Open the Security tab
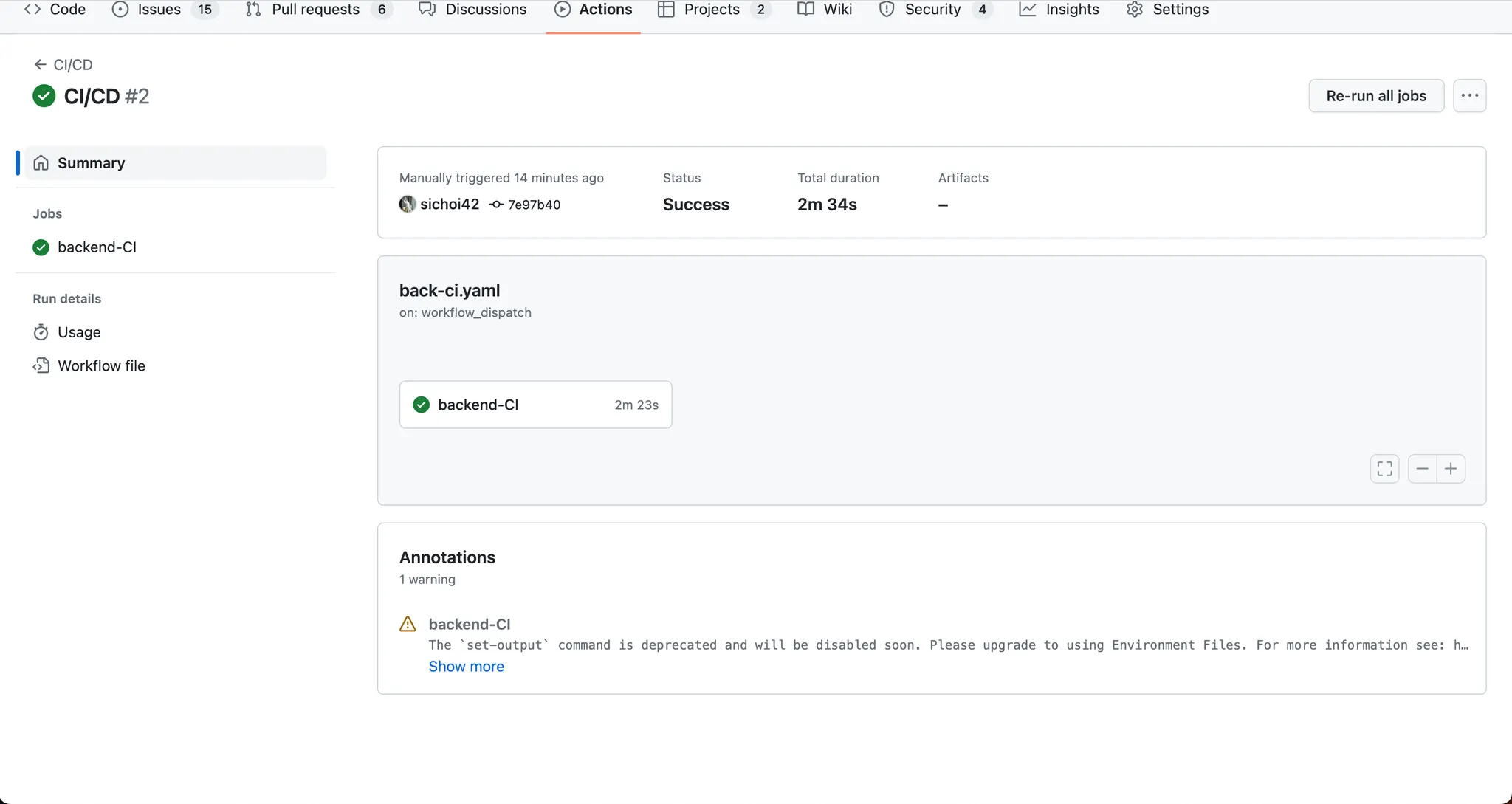1512x804 pixels. click(932, 10)
